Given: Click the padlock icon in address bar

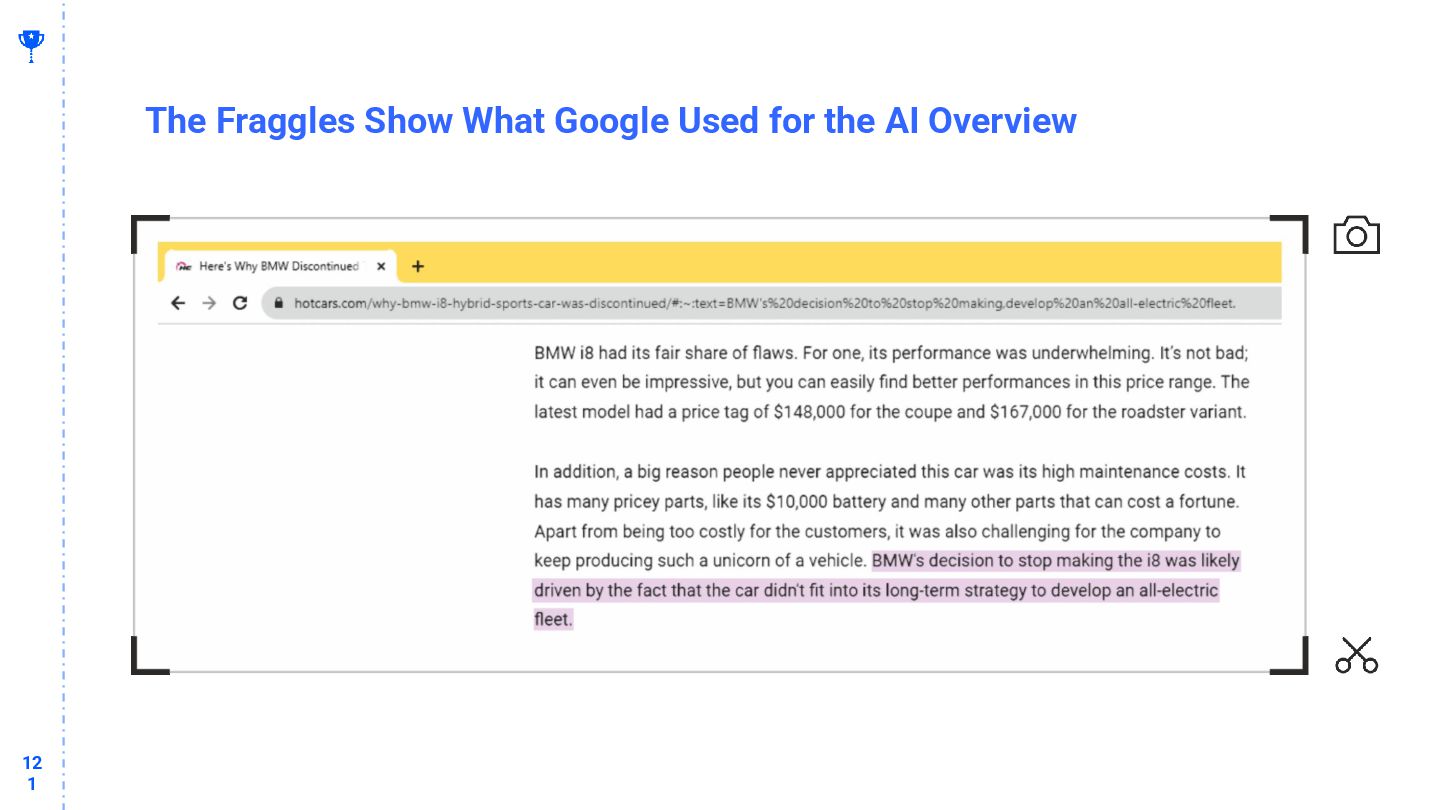Looking at the screenshot, I should [279, 303].
